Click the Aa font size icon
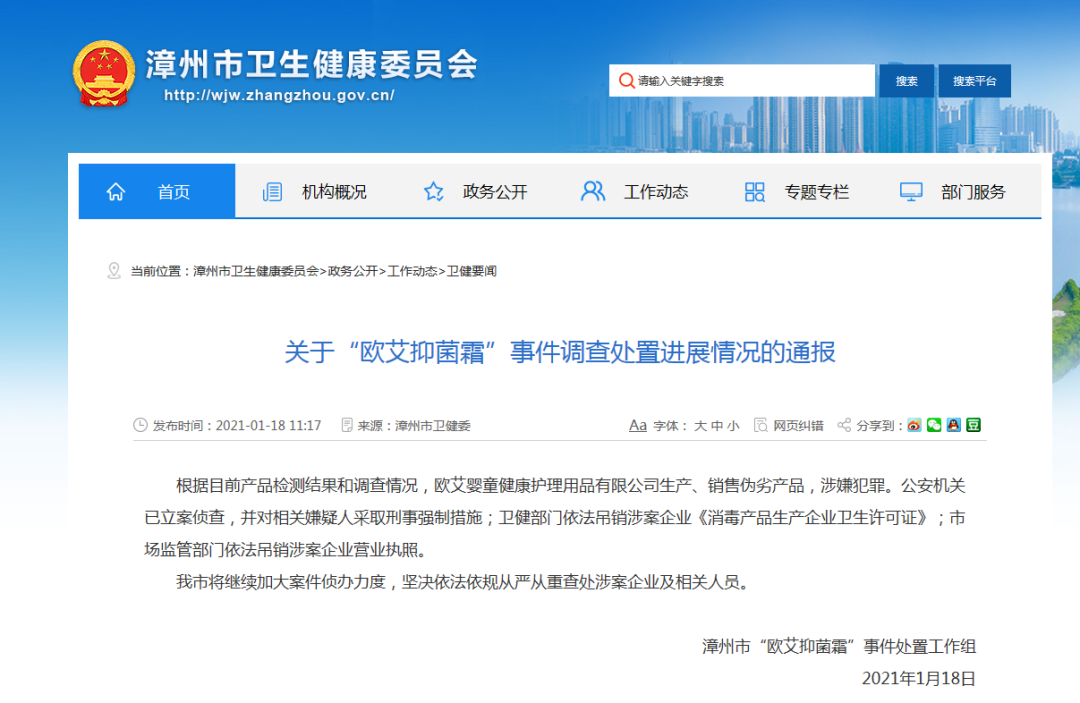 [638, 425]
